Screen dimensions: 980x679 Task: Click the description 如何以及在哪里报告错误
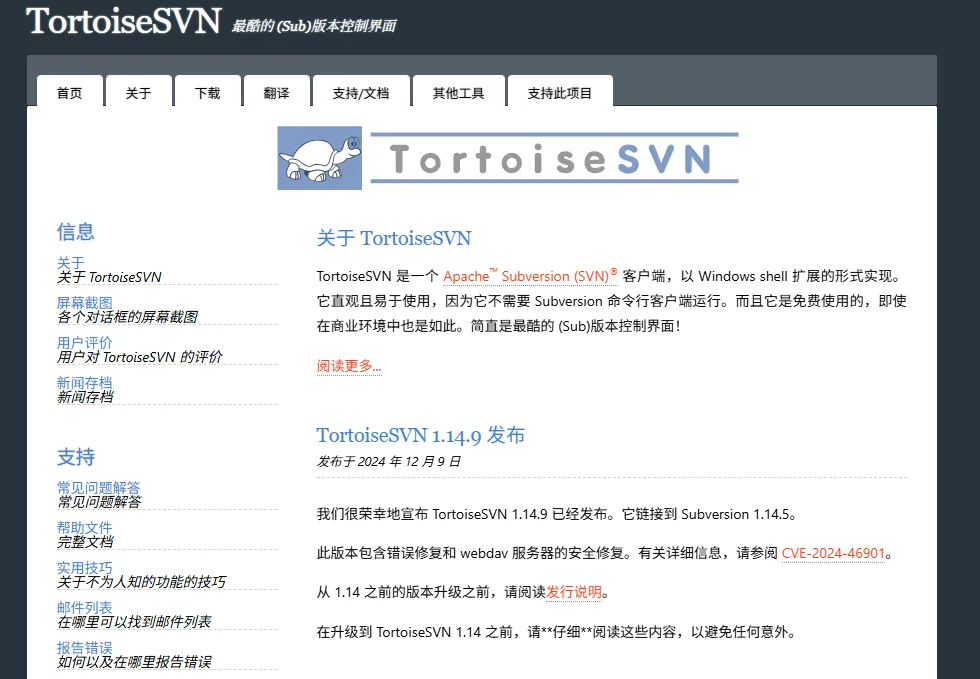point(134,662)
